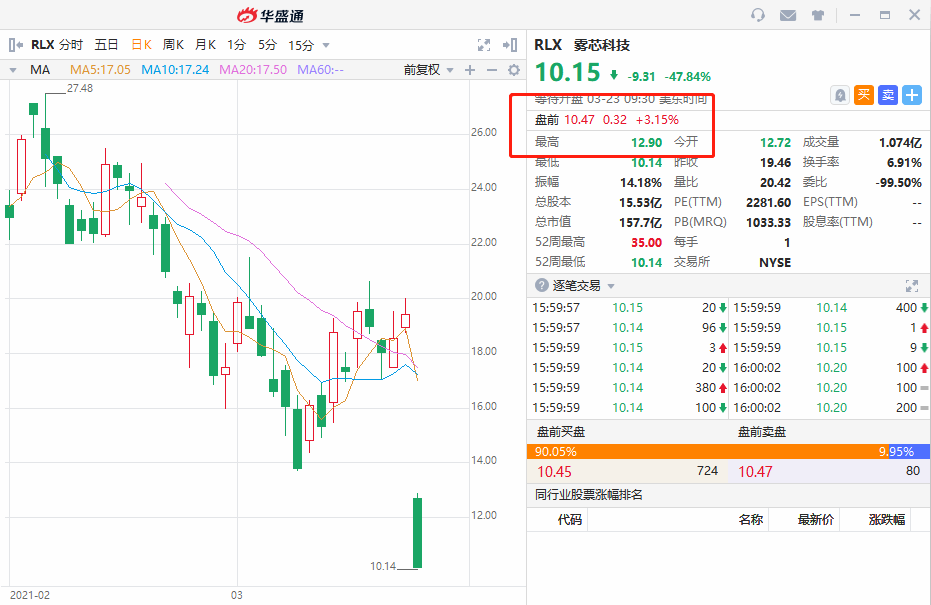Image resolution: width=931 pixels, height=605 pixels.
Task: Click the 总市值 157.7亿 value
Action: point(640,223)
